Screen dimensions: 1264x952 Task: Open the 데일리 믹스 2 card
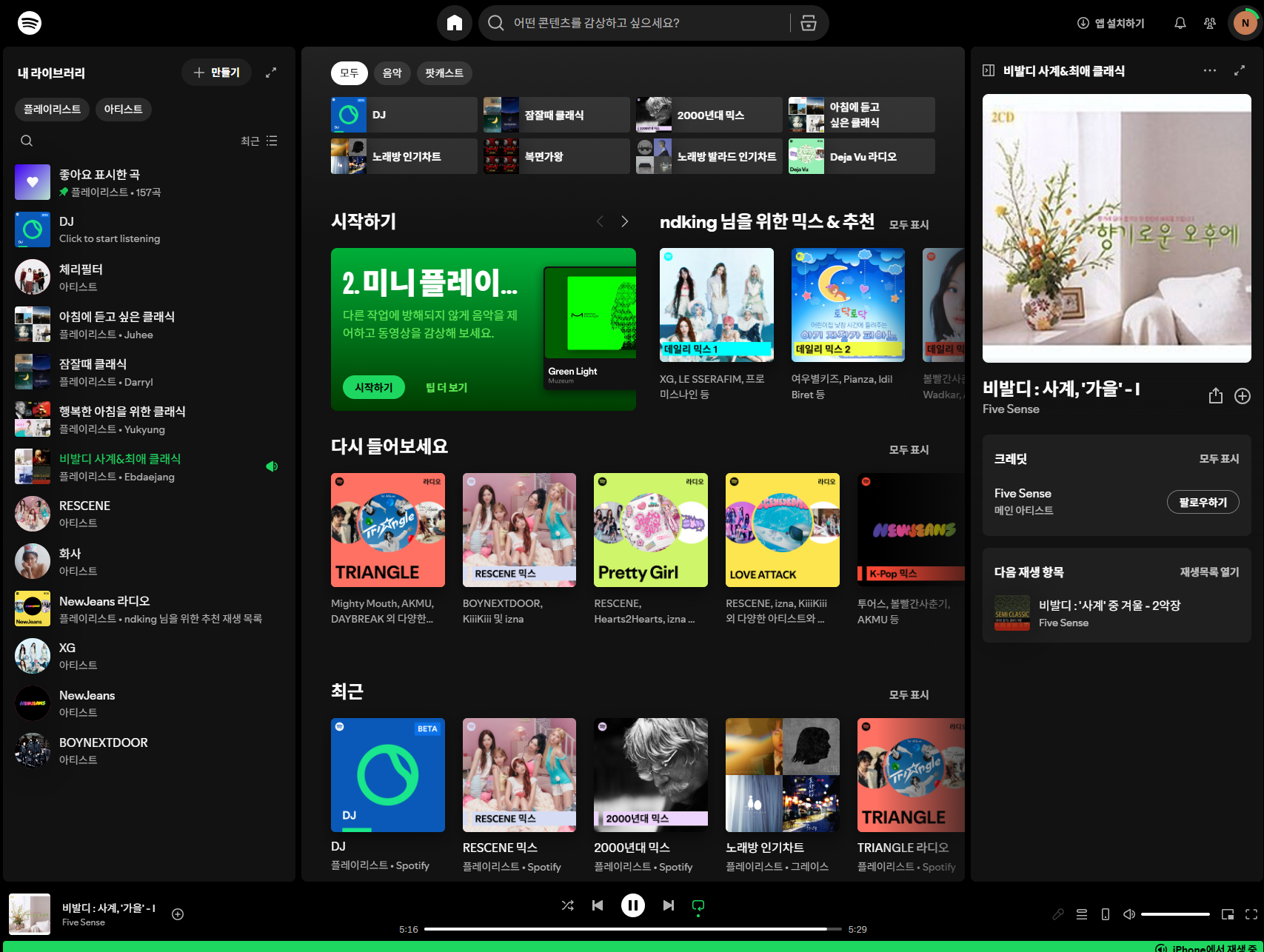click(x=848, y=326)
